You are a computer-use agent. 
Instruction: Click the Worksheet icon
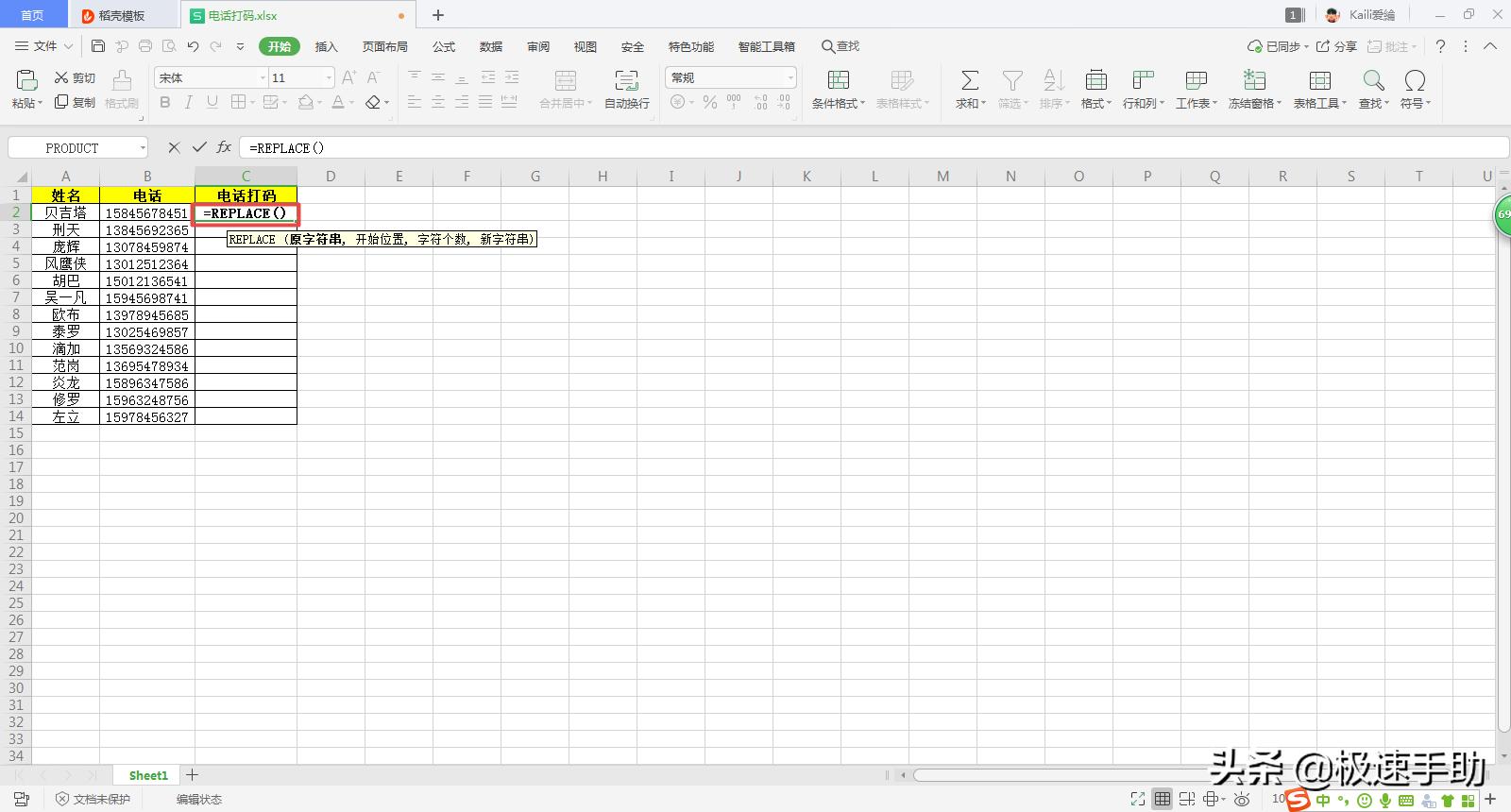coord(1197,80)
